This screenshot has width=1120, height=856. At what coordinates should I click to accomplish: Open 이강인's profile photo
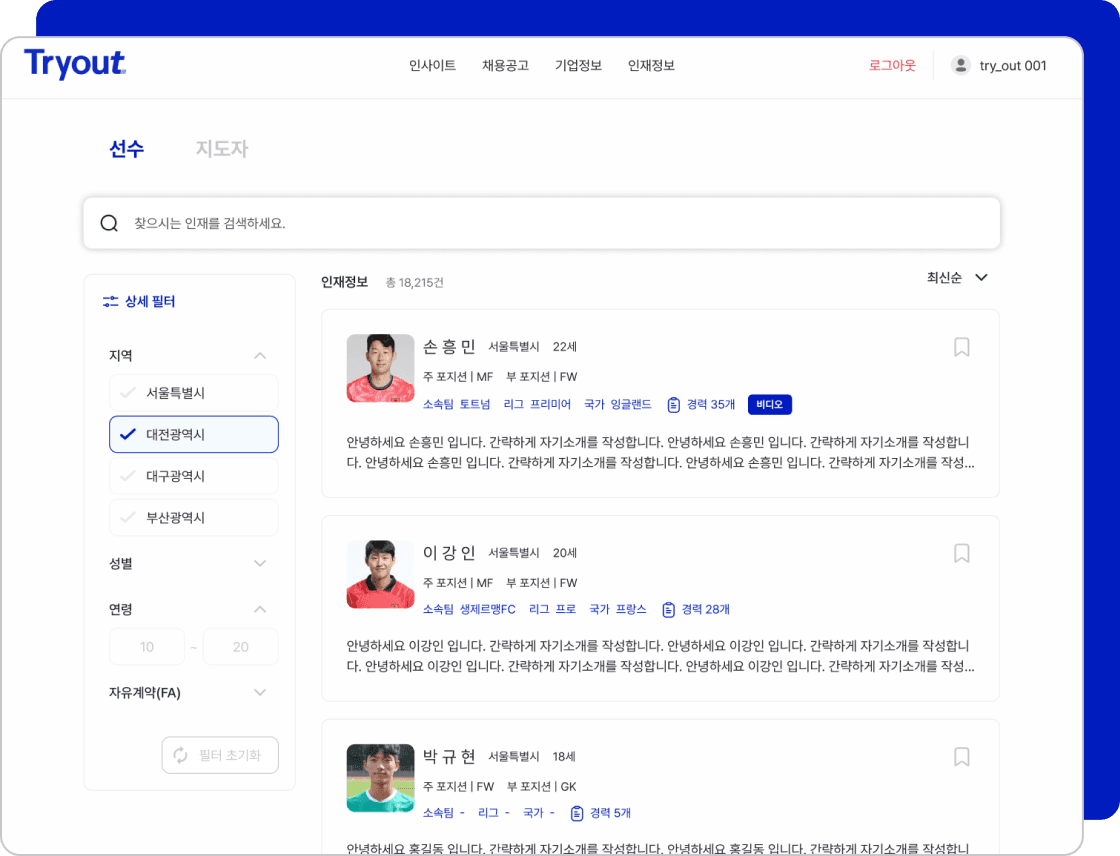click(x=381, y=574)
